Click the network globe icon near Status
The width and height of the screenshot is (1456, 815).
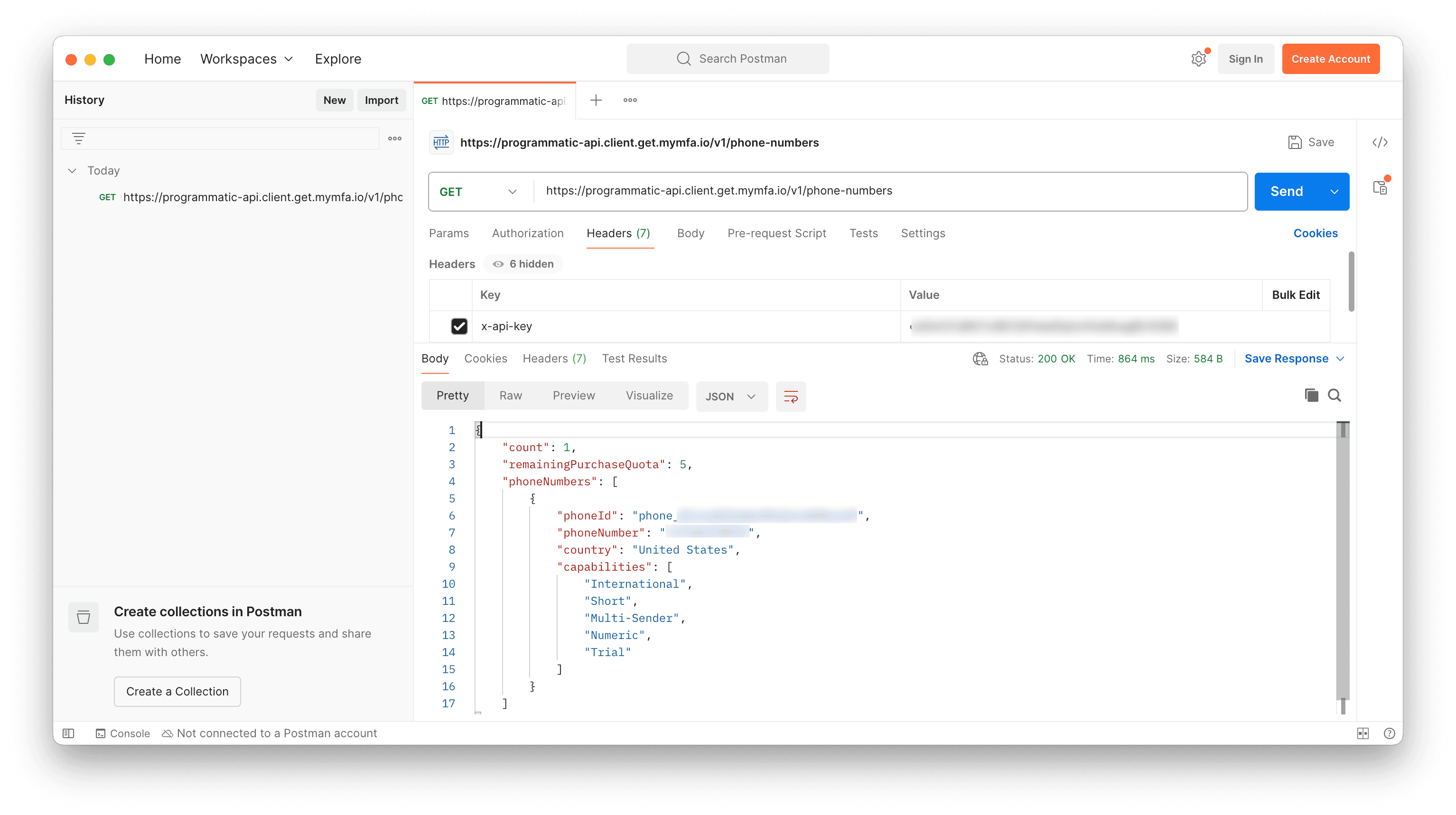(980, 358)
